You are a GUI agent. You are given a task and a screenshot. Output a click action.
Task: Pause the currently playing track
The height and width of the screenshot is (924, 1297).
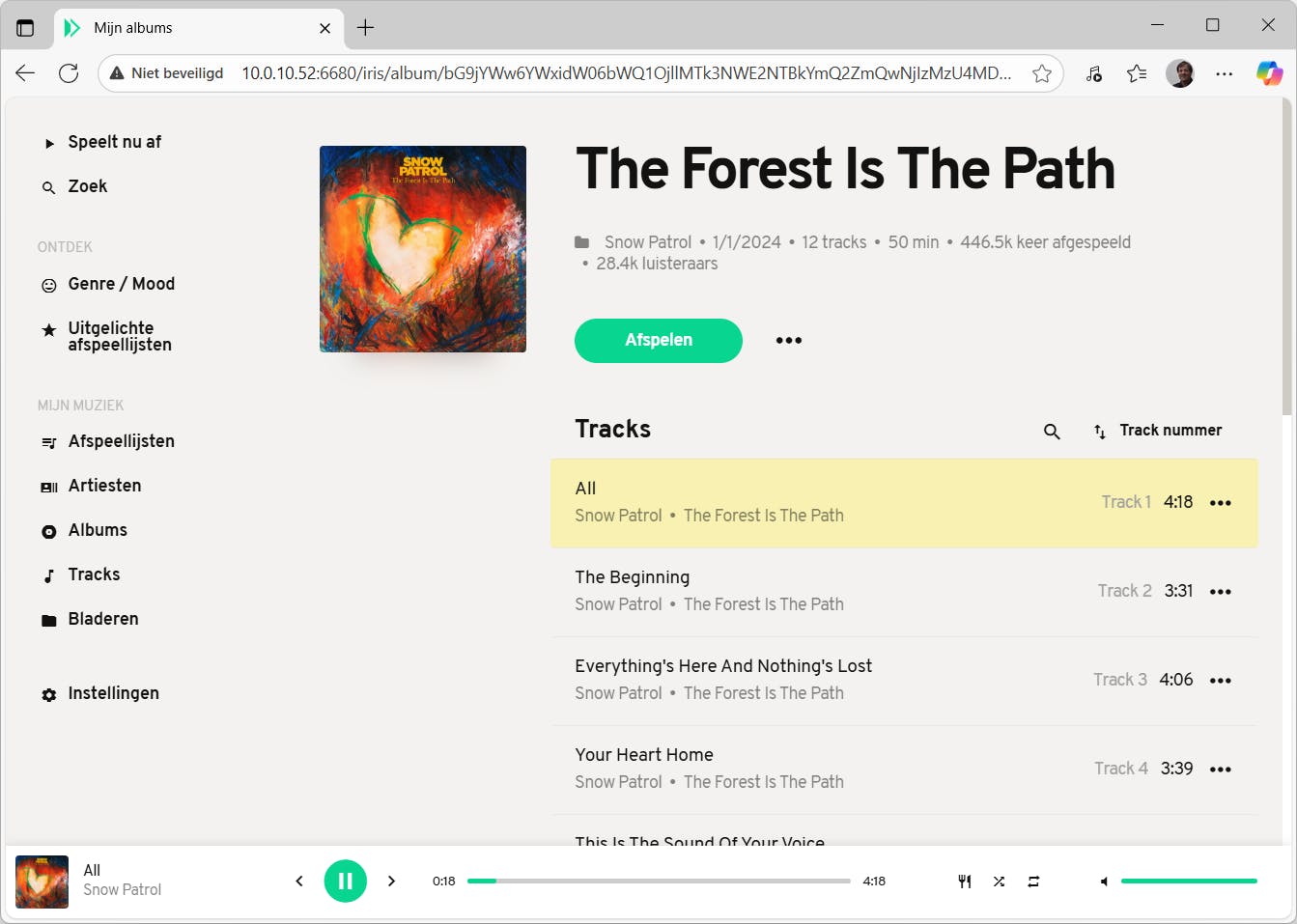pos(345,881)
